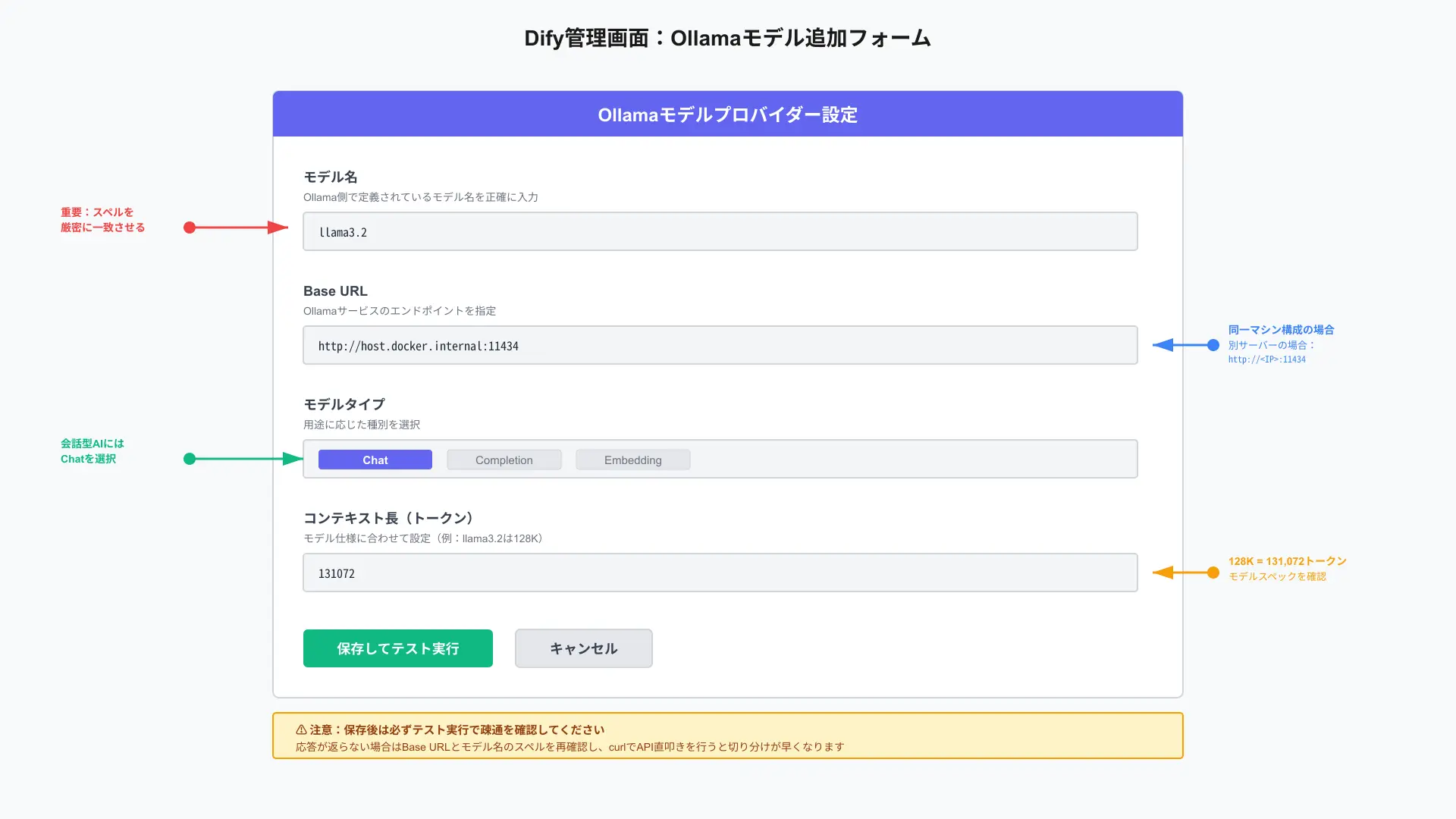Click the キャンセル button

[584, 648]
